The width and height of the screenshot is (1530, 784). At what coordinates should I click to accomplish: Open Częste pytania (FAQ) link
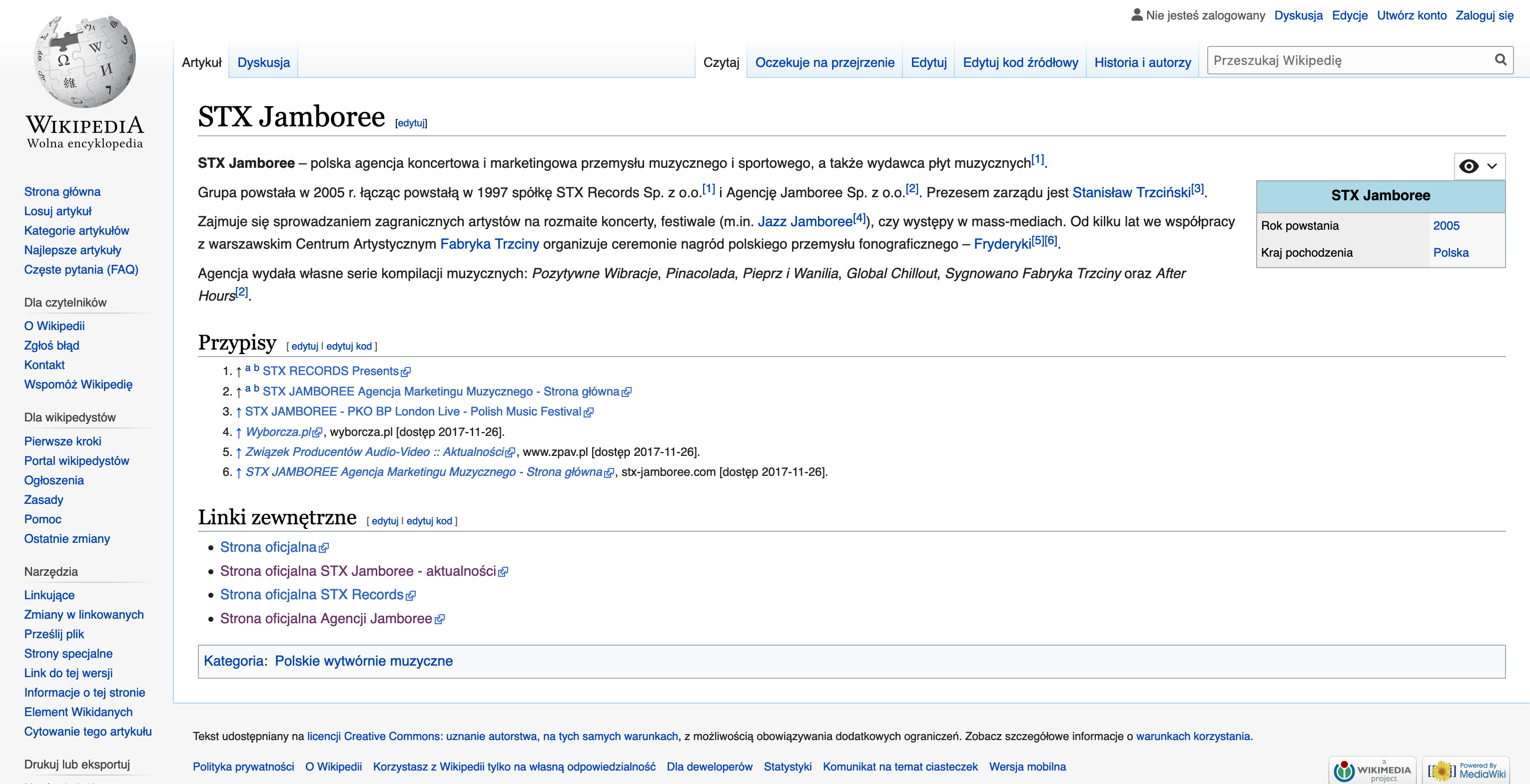(81, 270)
